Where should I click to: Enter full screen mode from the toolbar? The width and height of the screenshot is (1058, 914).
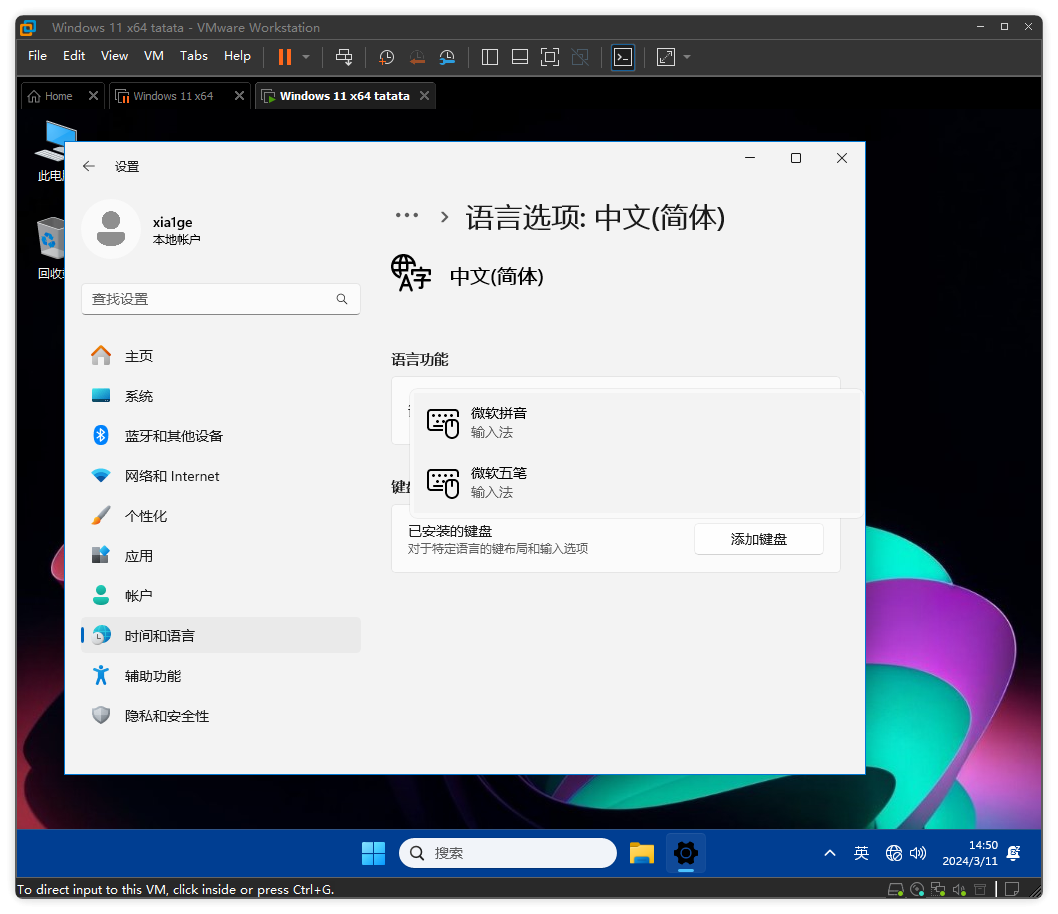(549, 57)
